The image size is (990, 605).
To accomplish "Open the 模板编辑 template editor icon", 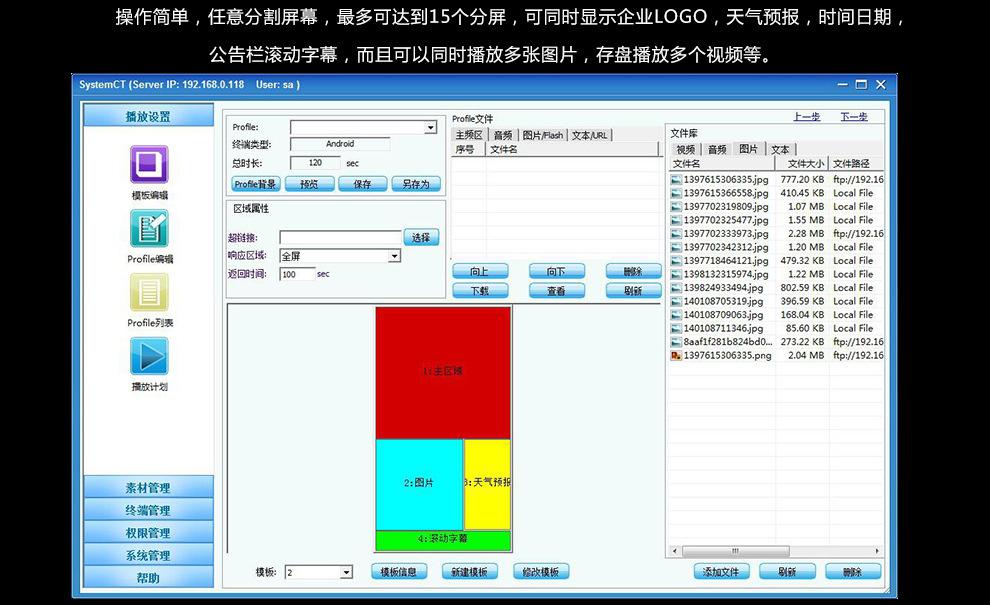I will 149,165.
